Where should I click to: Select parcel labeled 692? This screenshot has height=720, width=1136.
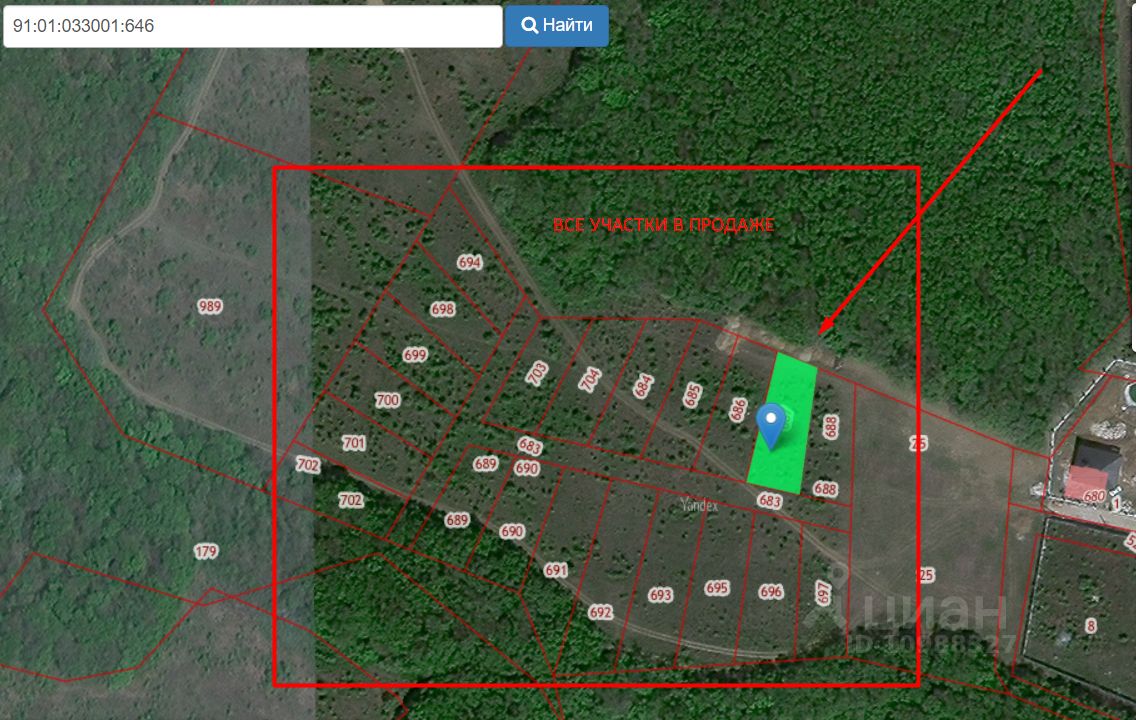[x=600, y=612]
